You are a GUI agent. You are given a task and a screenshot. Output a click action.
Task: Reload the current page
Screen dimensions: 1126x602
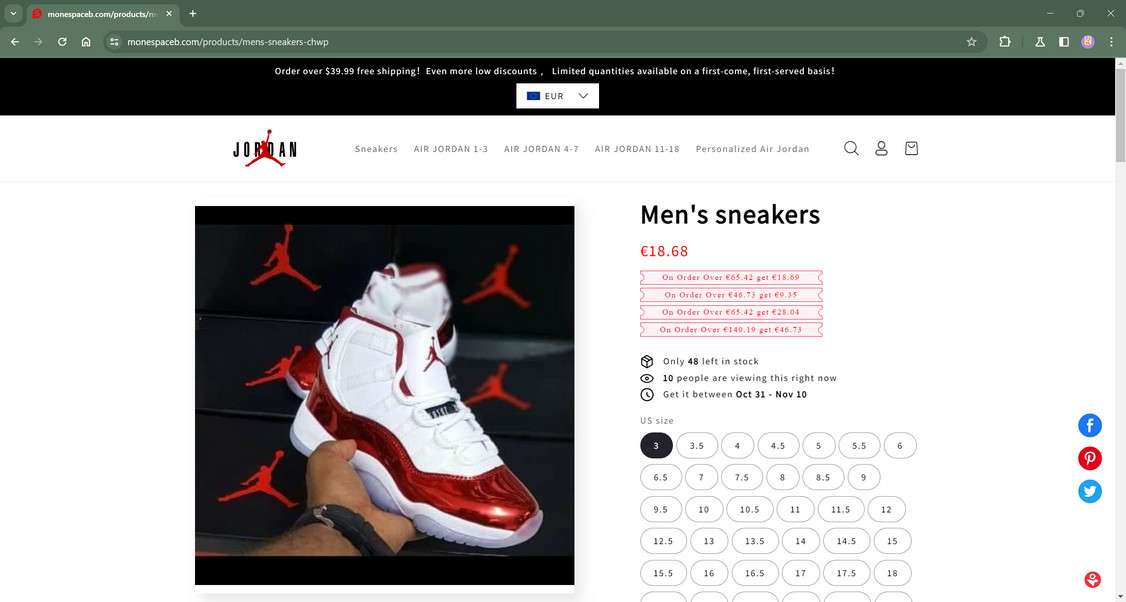[62, 42]
